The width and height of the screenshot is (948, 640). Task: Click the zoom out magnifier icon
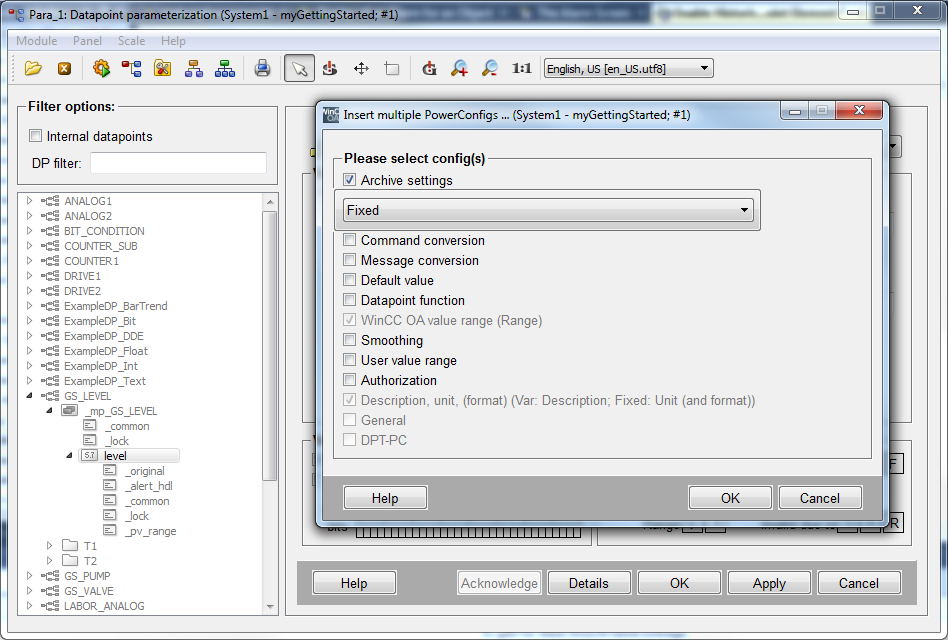click(489, 68)
